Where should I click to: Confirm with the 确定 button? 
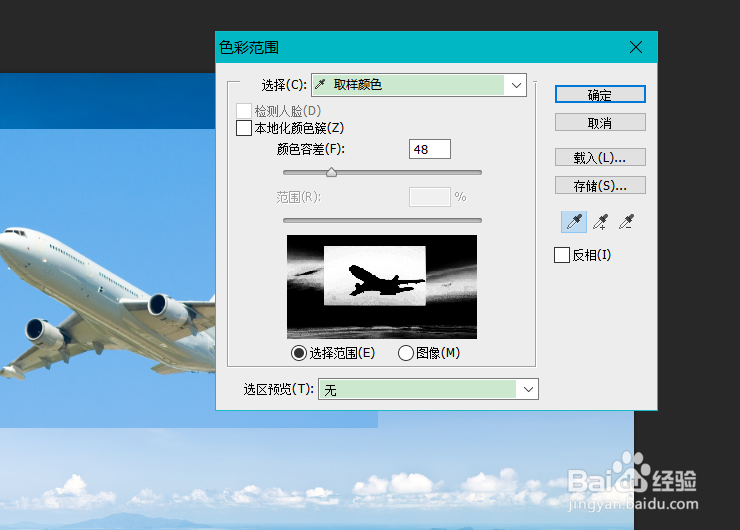click(600, 94)
